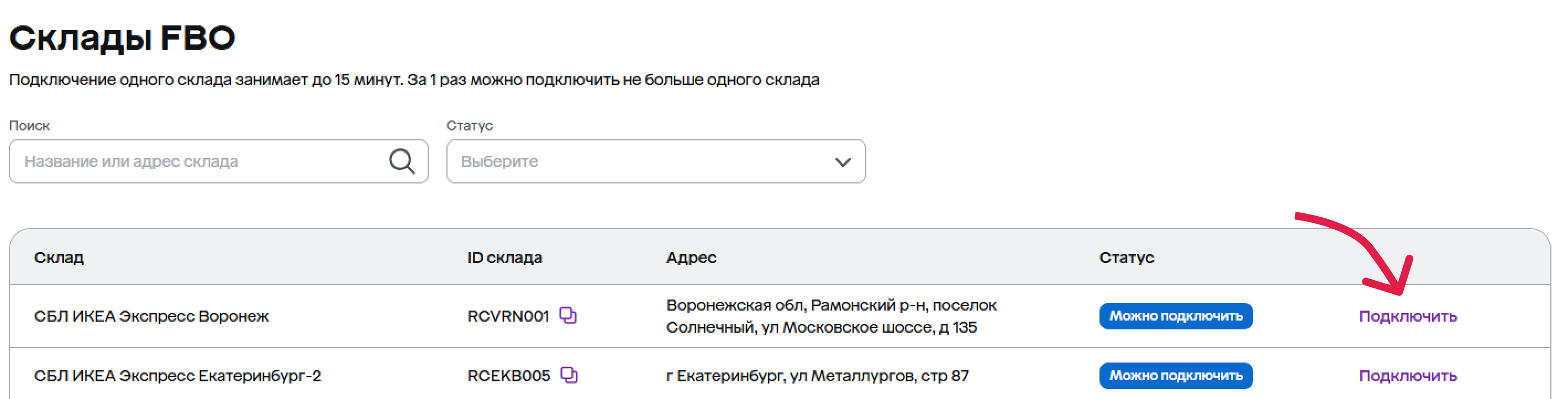
Task: Copy the warehouse ID RCVRN001
Action: point(568,316)
